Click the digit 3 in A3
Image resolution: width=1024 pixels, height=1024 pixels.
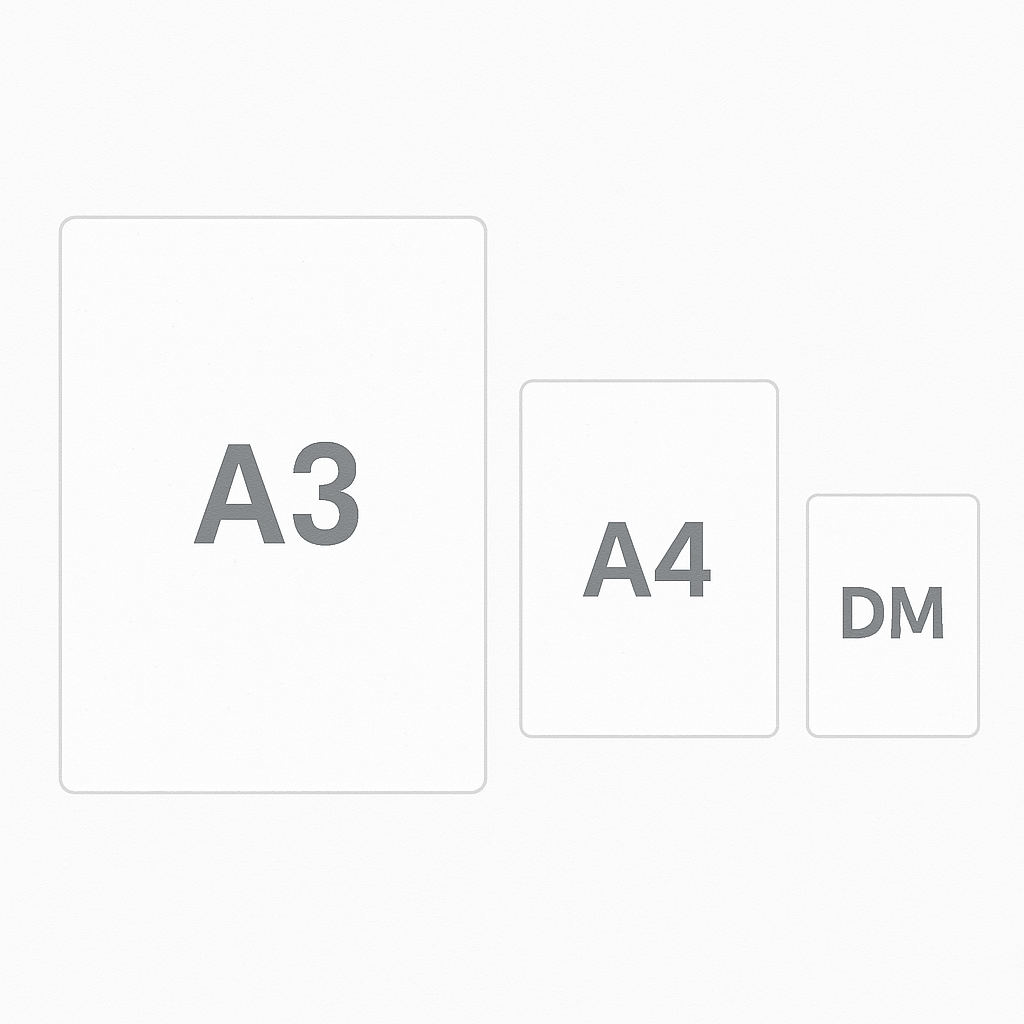click(320, 496)
